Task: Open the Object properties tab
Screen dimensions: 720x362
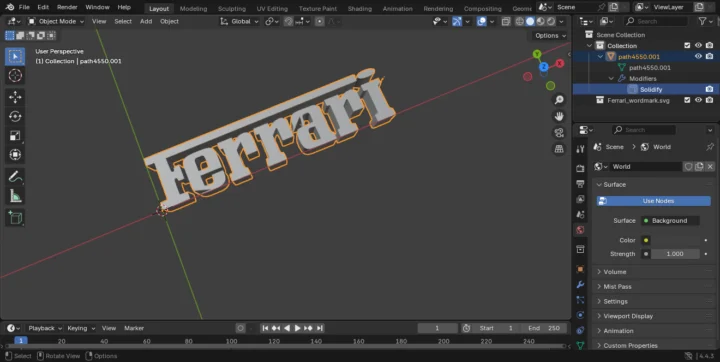Action: click(580, 269)
